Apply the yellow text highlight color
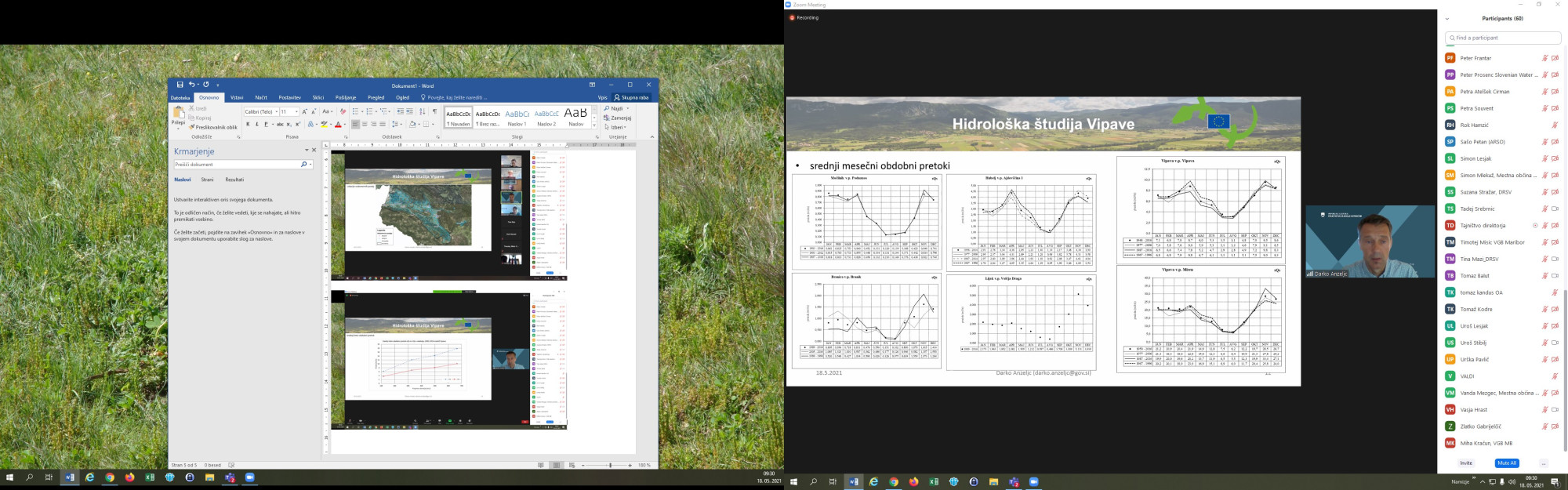The width and height of the screenshot is (1568, 490). tap(324, 124)
